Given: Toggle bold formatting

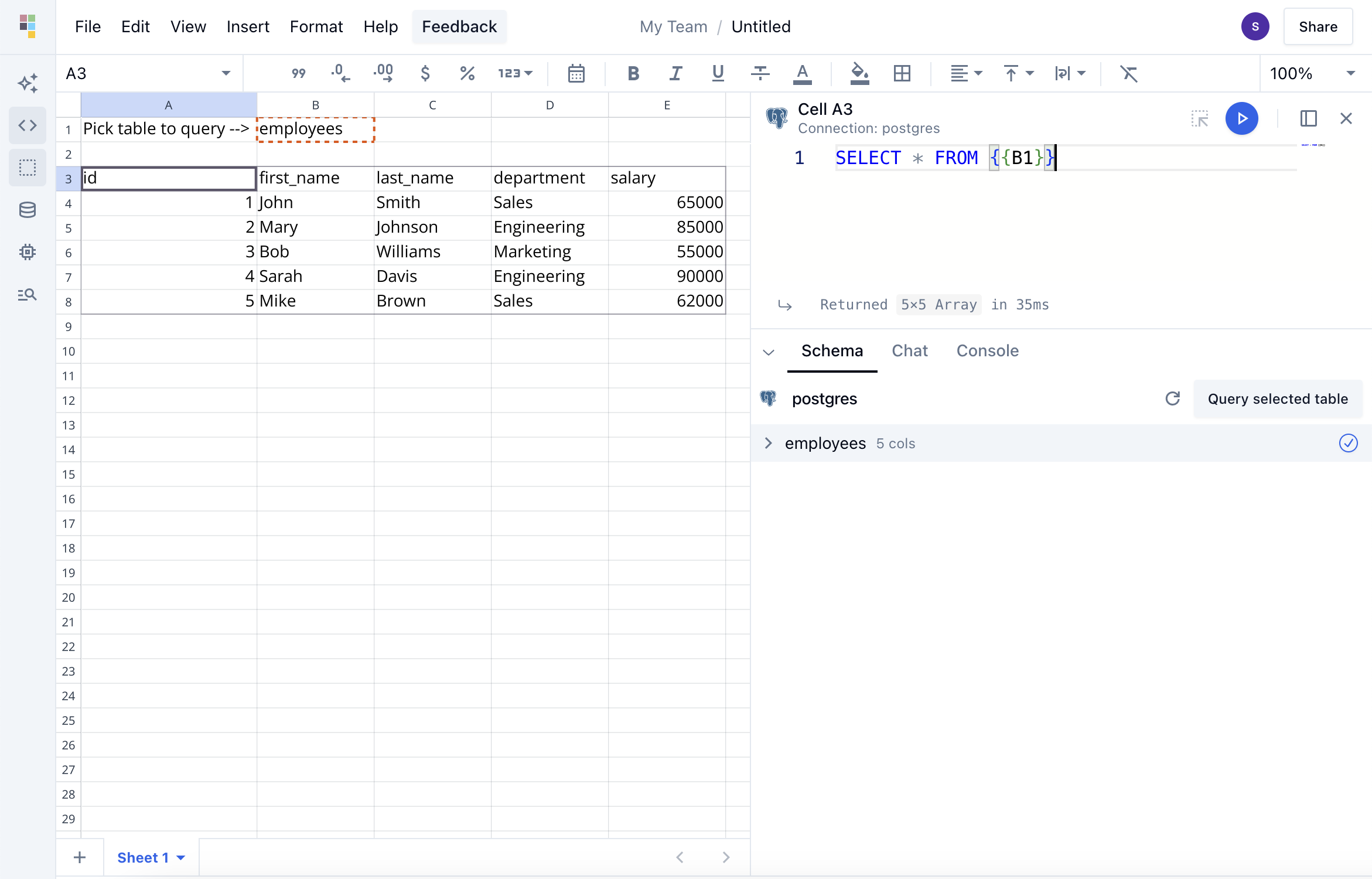Looking at the screenshot, I should [x=633, y=74].
